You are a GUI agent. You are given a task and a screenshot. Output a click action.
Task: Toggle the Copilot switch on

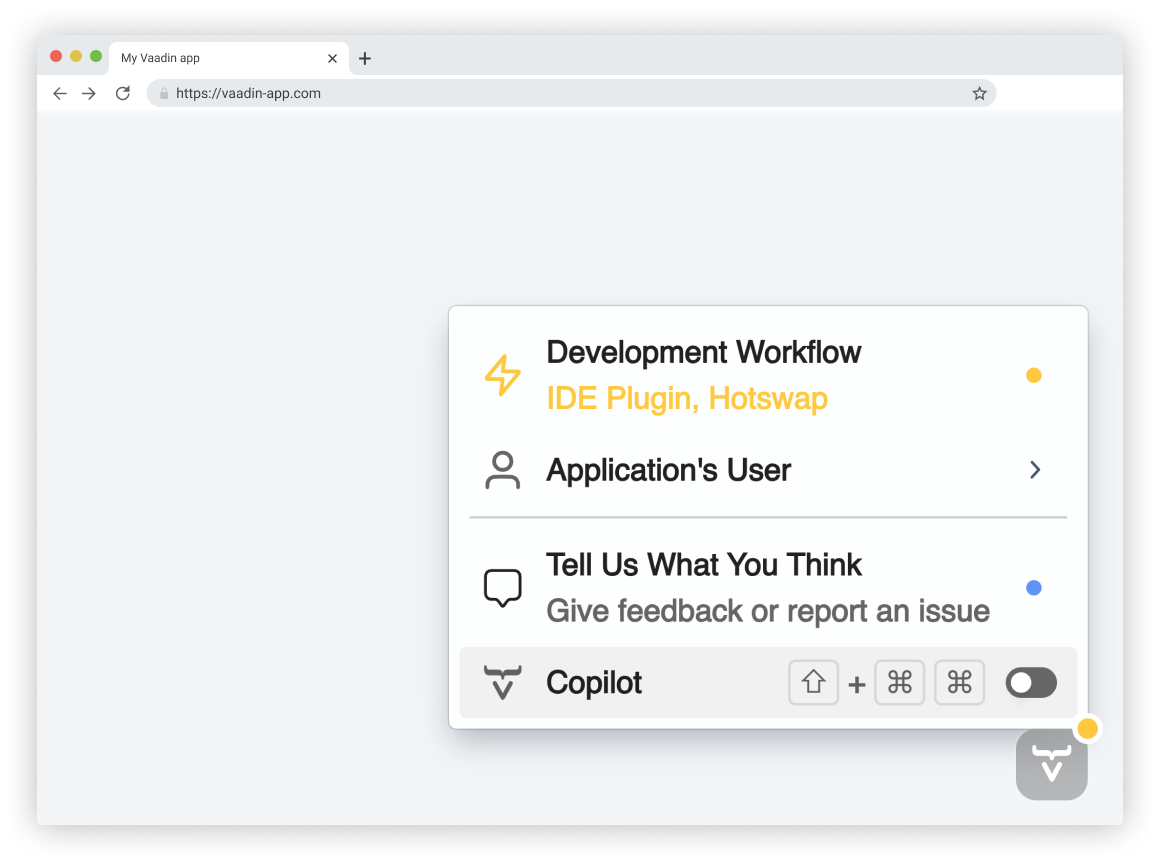1031,683
